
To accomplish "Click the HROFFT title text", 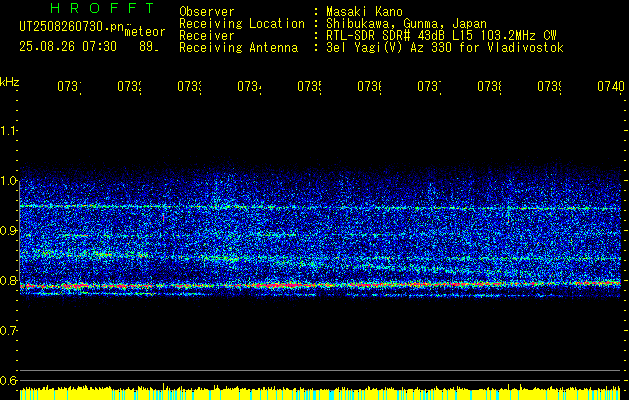I will [102, 8].
